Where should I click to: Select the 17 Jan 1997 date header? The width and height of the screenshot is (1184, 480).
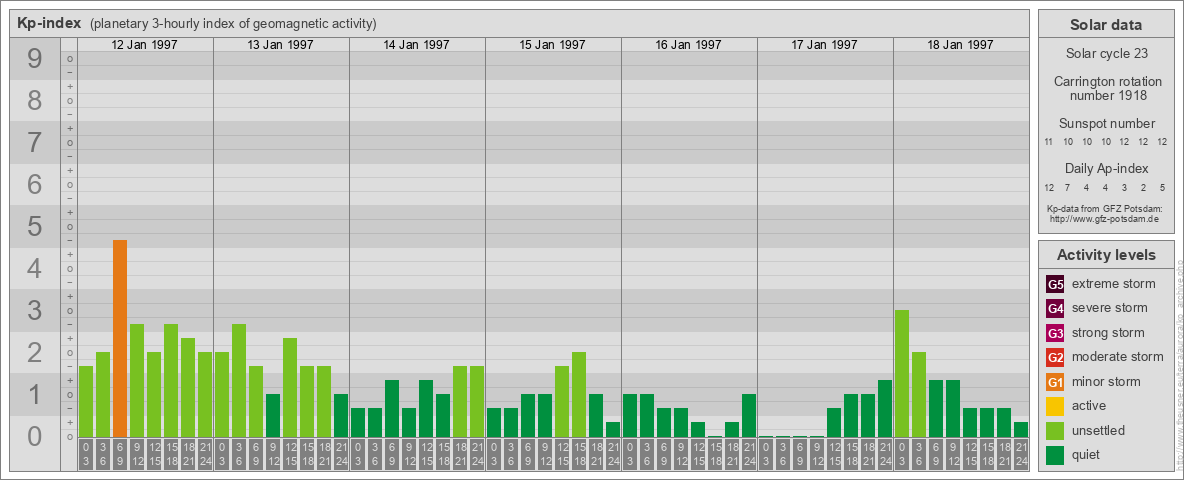[x=824, y=45]
